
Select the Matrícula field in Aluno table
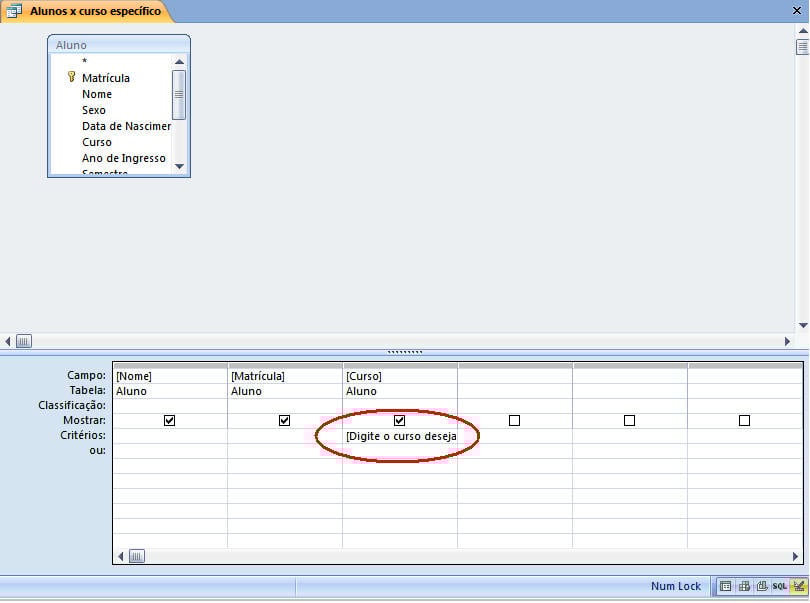tap(105, 78)
